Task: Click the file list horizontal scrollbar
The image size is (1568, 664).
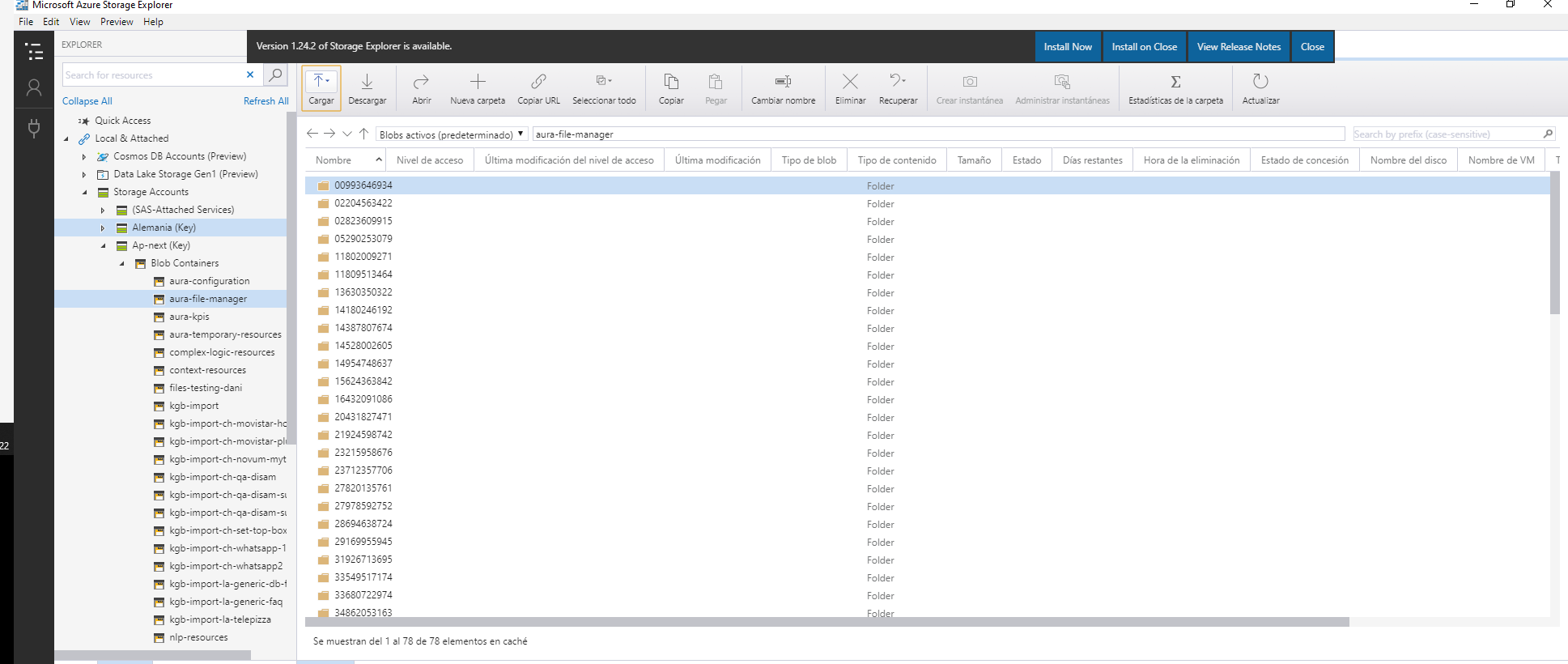Action: click(826, 622)
